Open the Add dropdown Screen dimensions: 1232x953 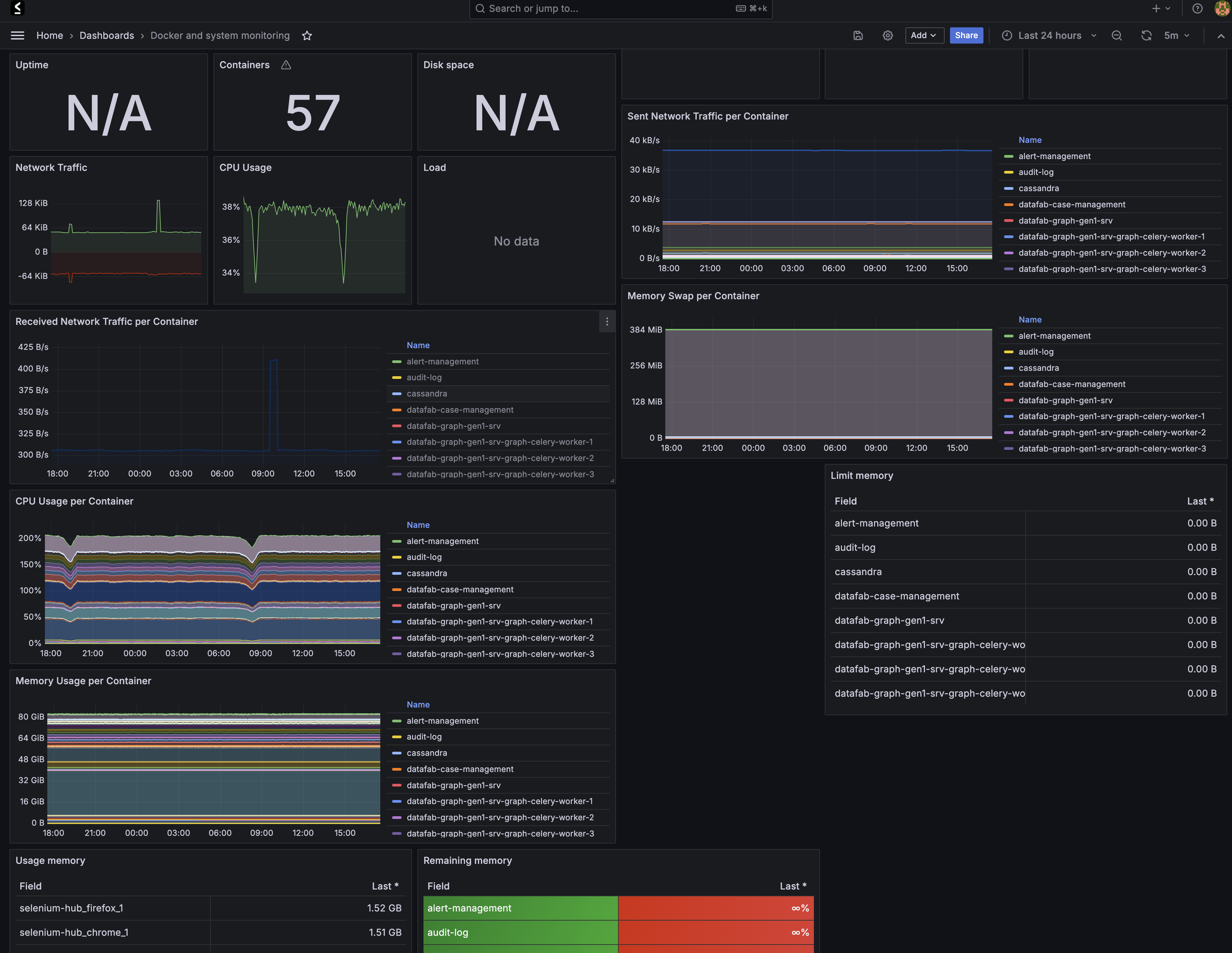click(925, 35)
